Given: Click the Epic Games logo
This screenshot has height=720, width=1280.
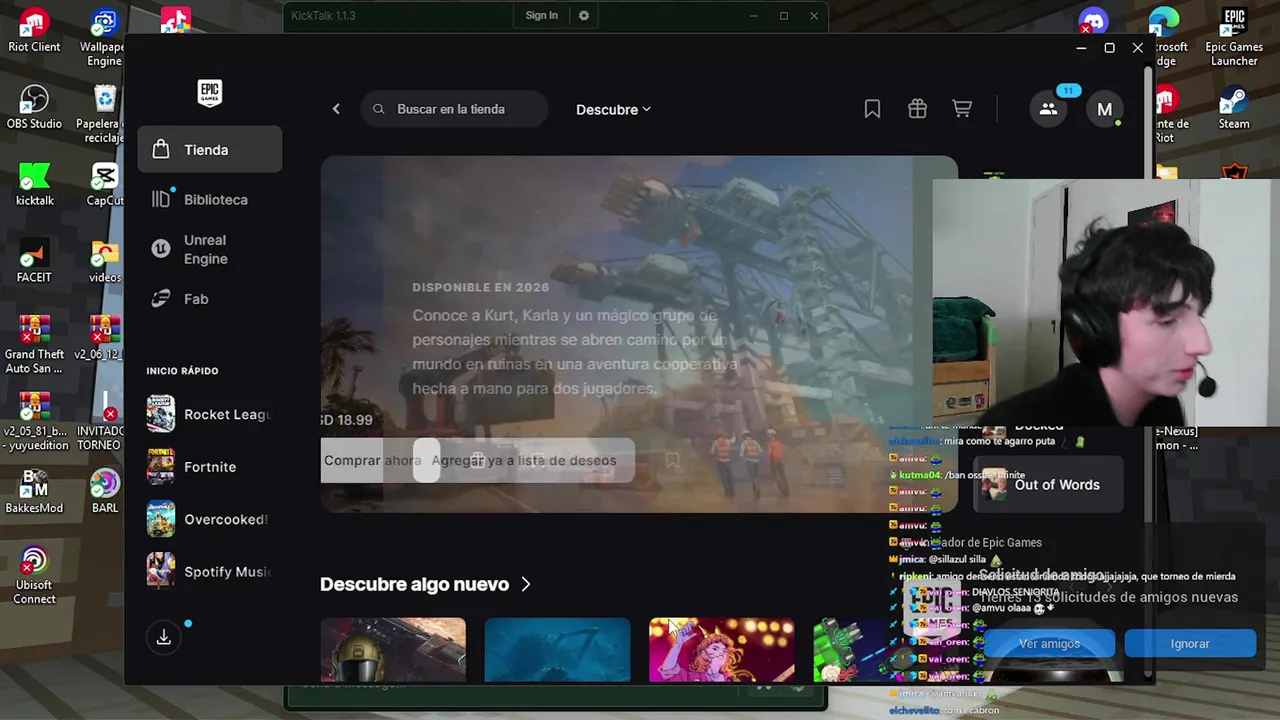Looking at the screenshot, I should coord(209,93).
